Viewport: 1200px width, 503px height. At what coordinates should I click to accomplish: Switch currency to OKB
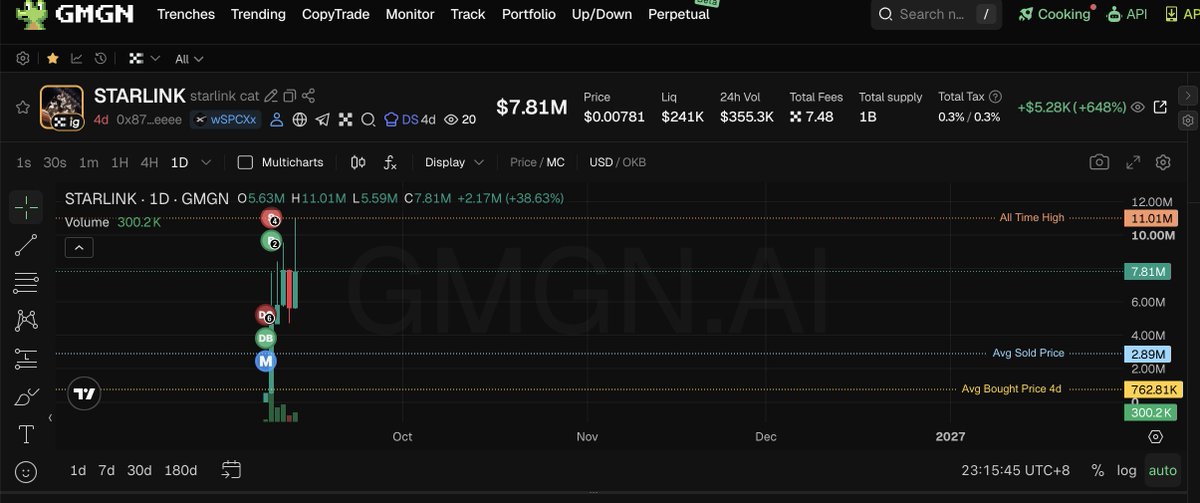click(635, 162)
